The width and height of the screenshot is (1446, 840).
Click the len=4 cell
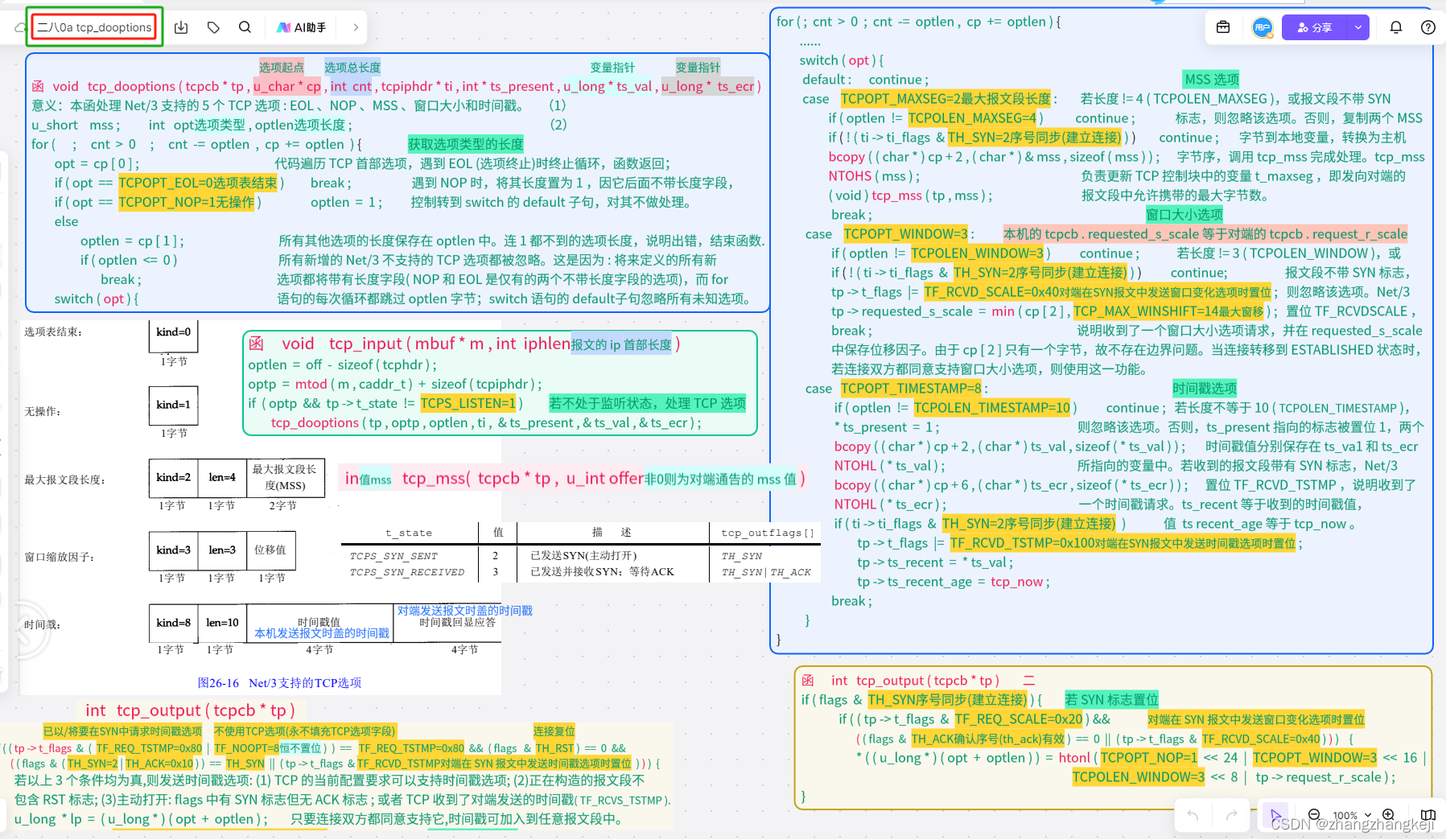click(x=222, y=478)
